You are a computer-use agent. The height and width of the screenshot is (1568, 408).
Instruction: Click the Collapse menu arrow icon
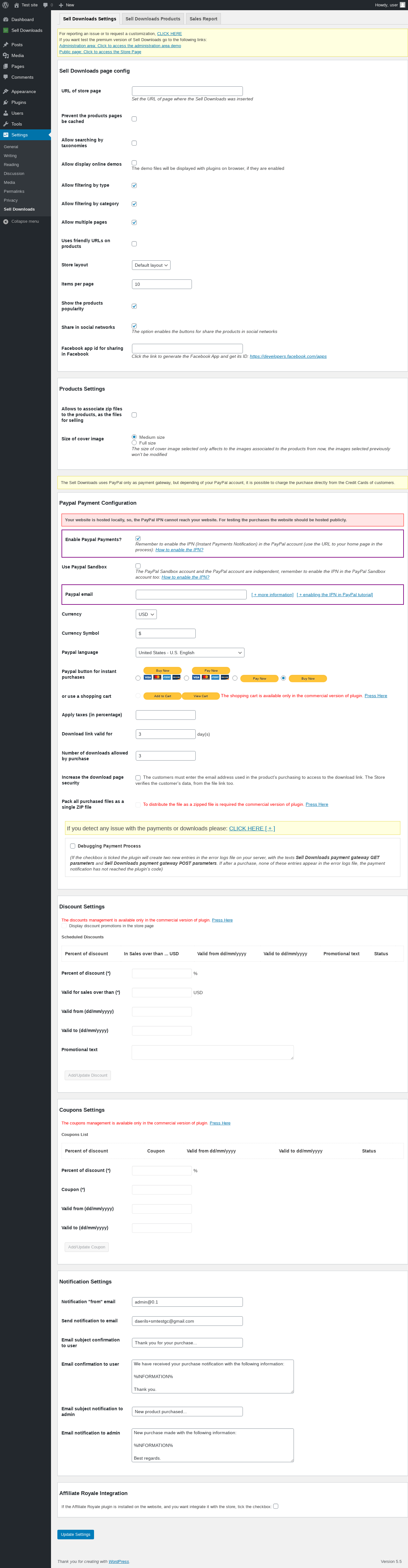pos(6,221)
